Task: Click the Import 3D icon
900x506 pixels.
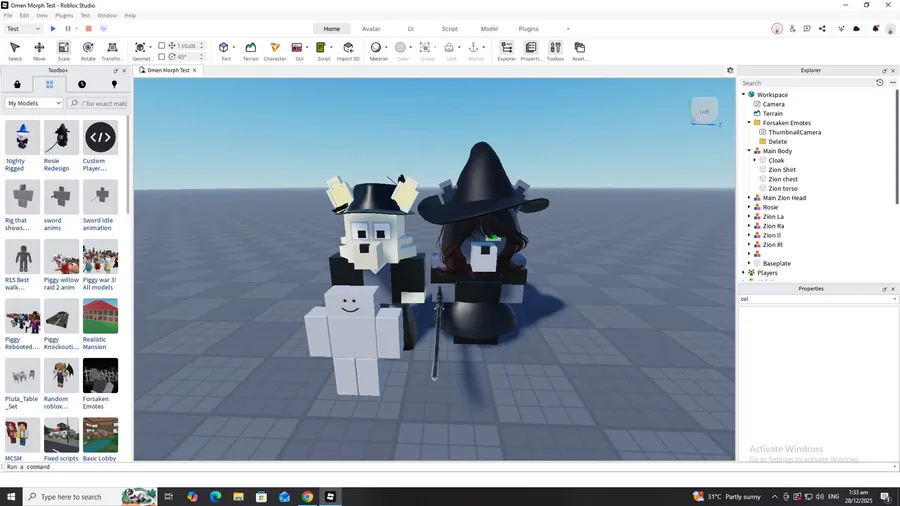Action: tap(348, 50)
